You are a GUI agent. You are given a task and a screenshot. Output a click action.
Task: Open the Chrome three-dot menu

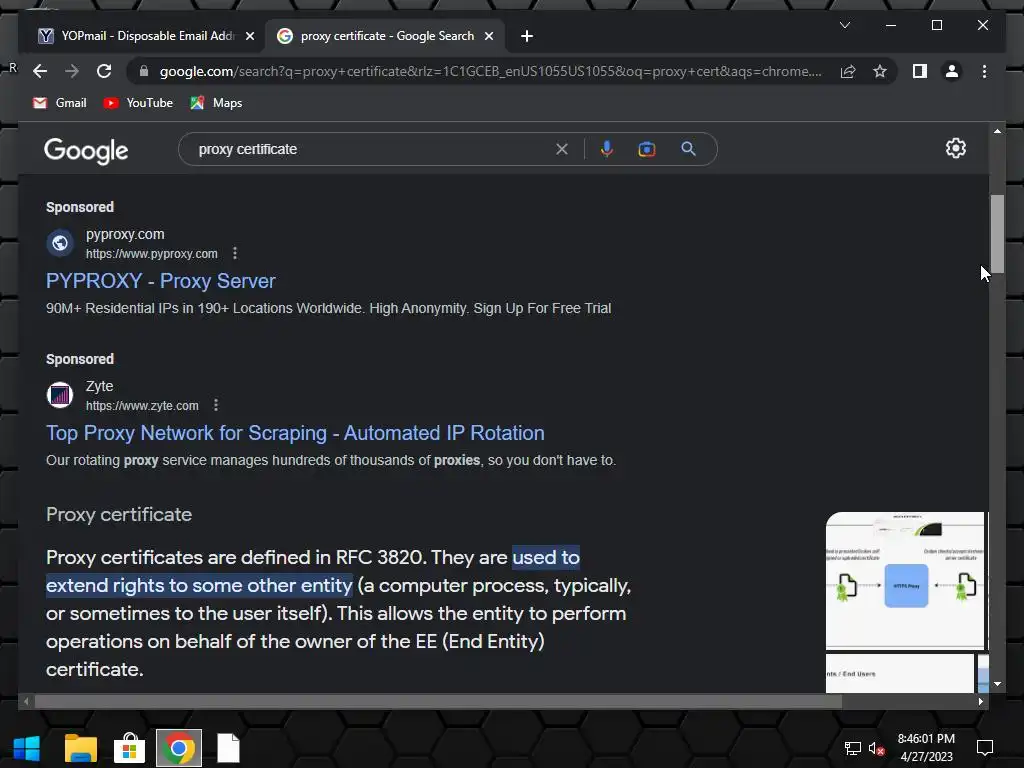tap(984, 71)
